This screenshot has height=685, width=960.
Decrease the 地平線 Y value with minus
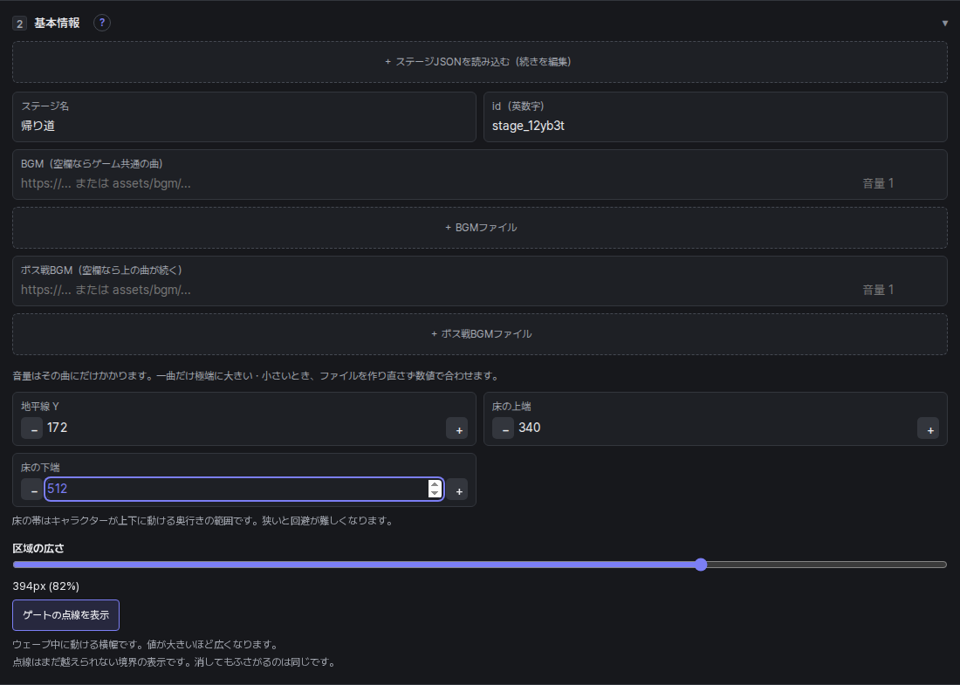[32, 428]
